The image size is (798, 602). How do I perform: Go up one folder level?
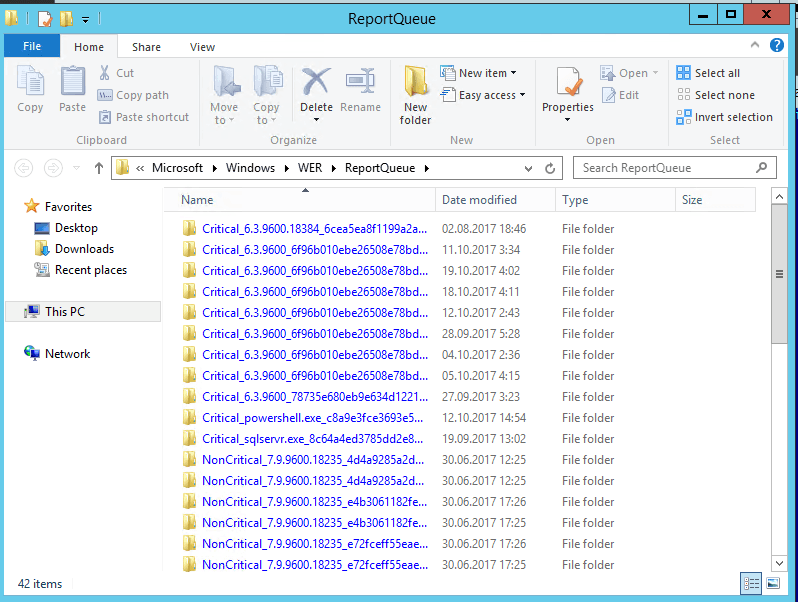click(99, 168)
